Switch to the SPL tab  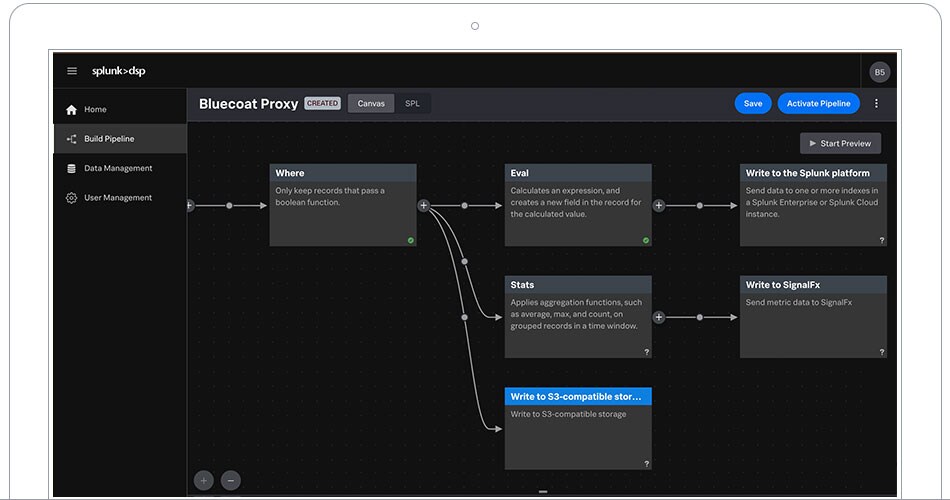tap(412, 104)
